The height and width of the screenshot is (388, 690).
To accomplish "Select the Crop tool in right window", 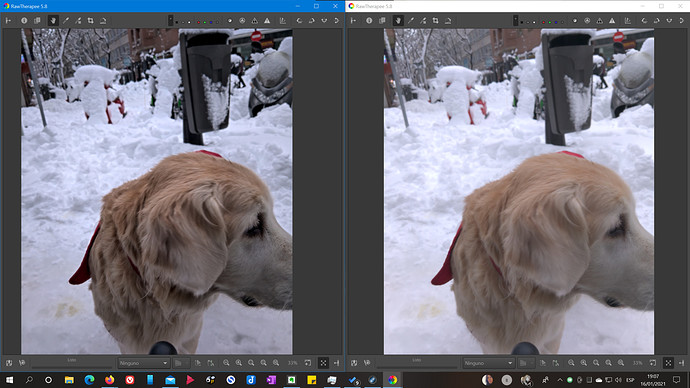I will [x=436, y=21].
